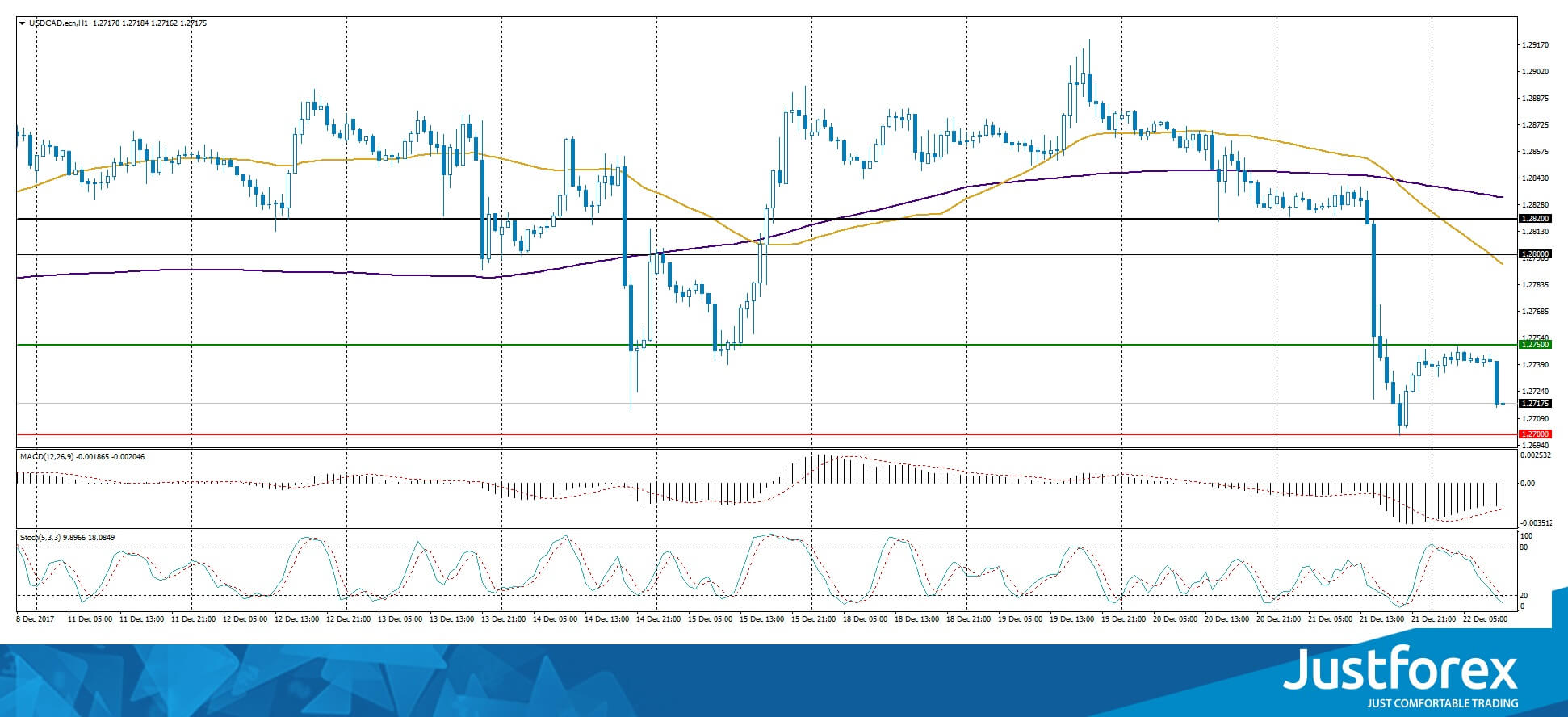
Task: Click the 1.28575 price axis label
Action: [1535, 152]
